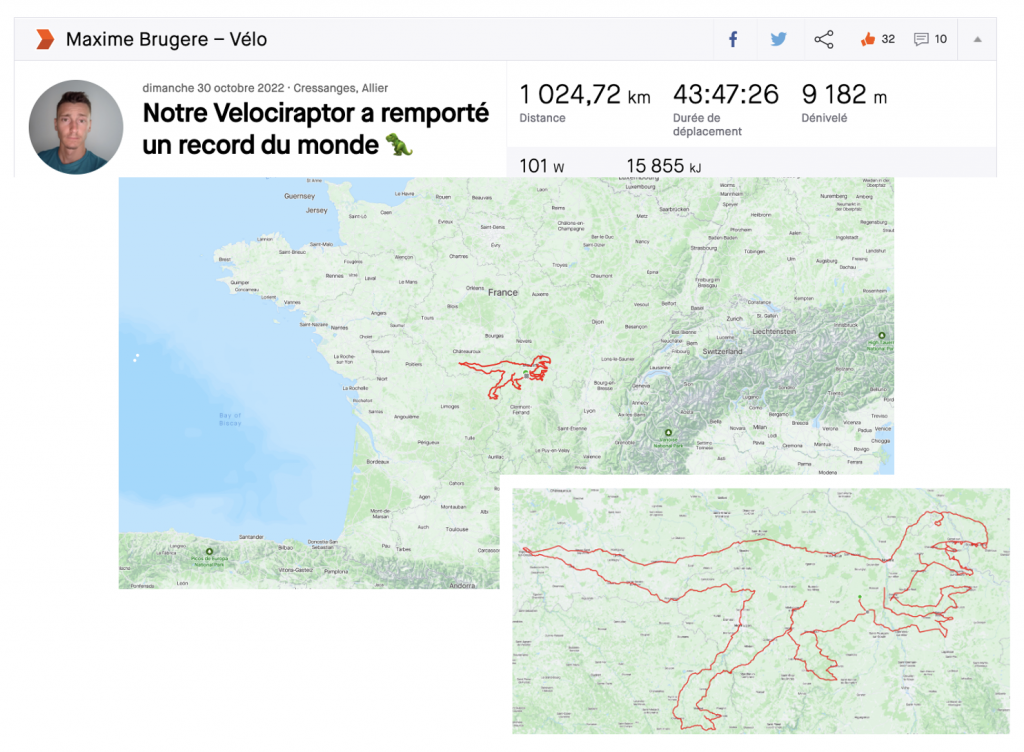This screenshot has height=752, width=1024.
Task: Open the share options icon
Action: [x=824, y=39]
